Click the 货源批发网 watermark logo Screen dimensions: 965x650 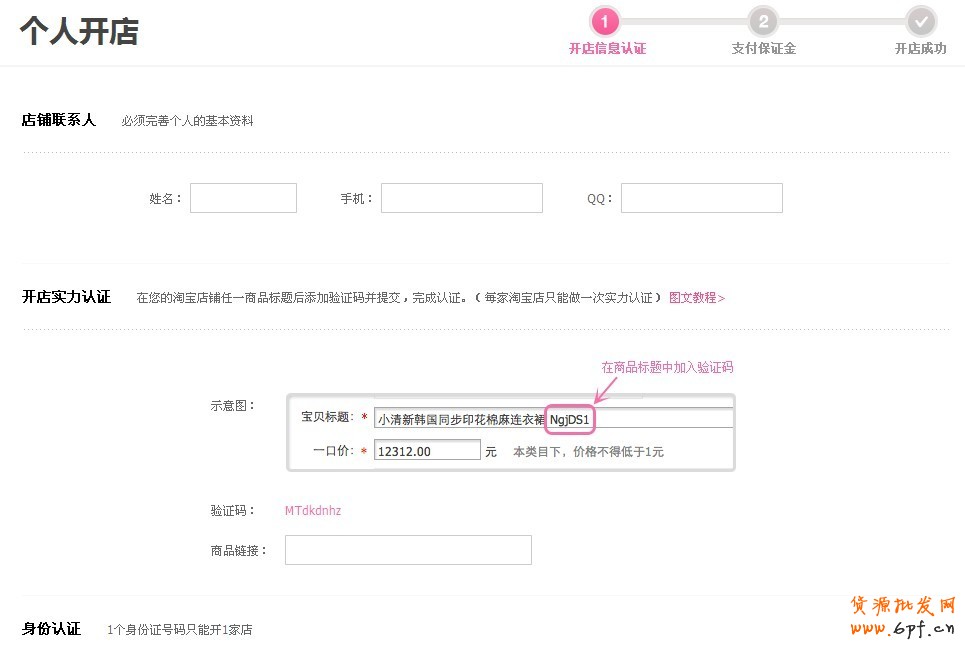coord(903,606)
